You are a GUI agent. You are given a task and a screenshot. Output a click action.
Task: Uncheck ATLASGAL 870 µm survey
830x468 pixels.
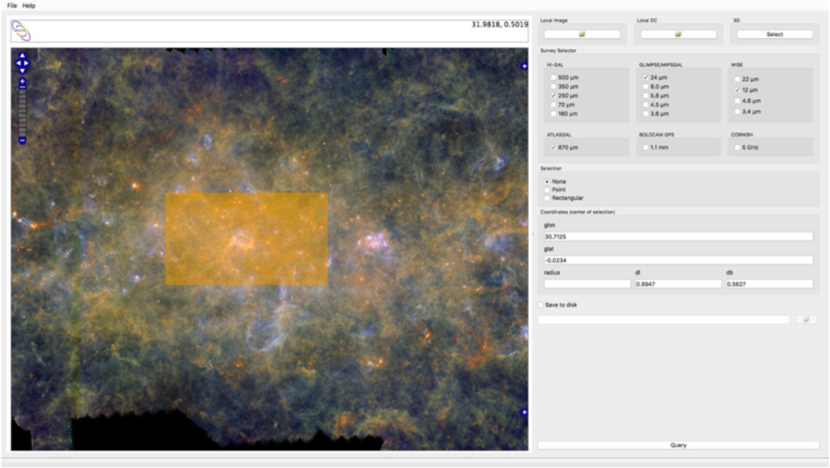(554, 147)
